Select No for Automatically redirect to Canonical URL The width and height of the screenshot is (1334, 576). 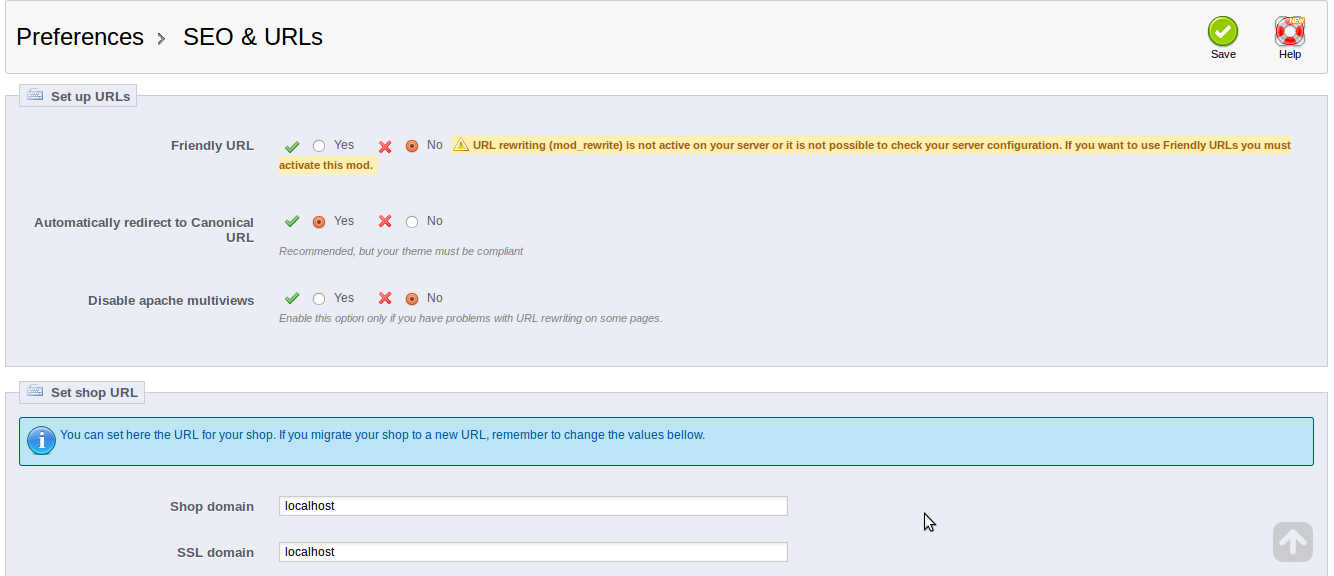point(412,222)
